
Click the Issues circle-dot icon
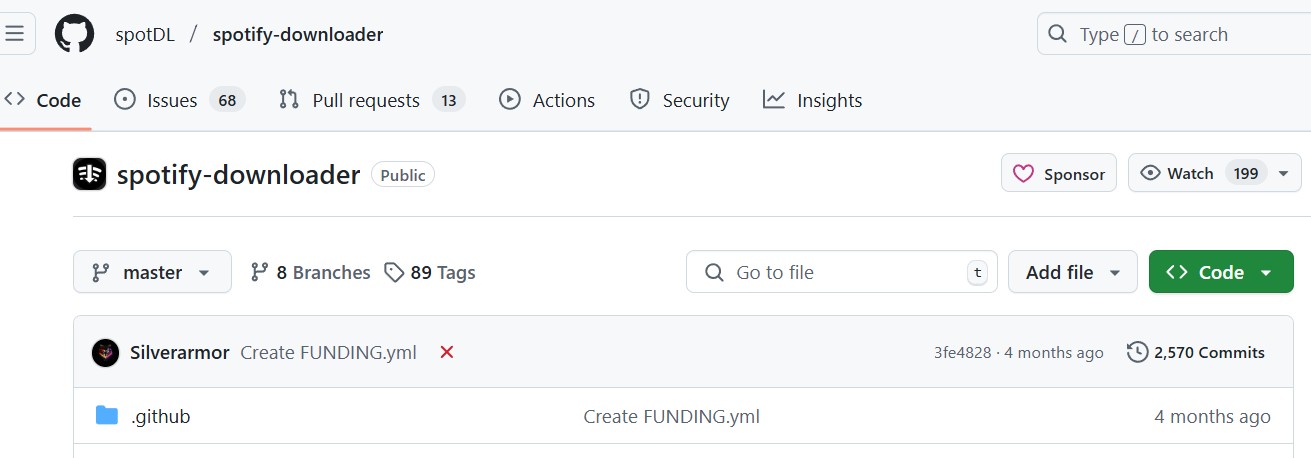point(125,99)
